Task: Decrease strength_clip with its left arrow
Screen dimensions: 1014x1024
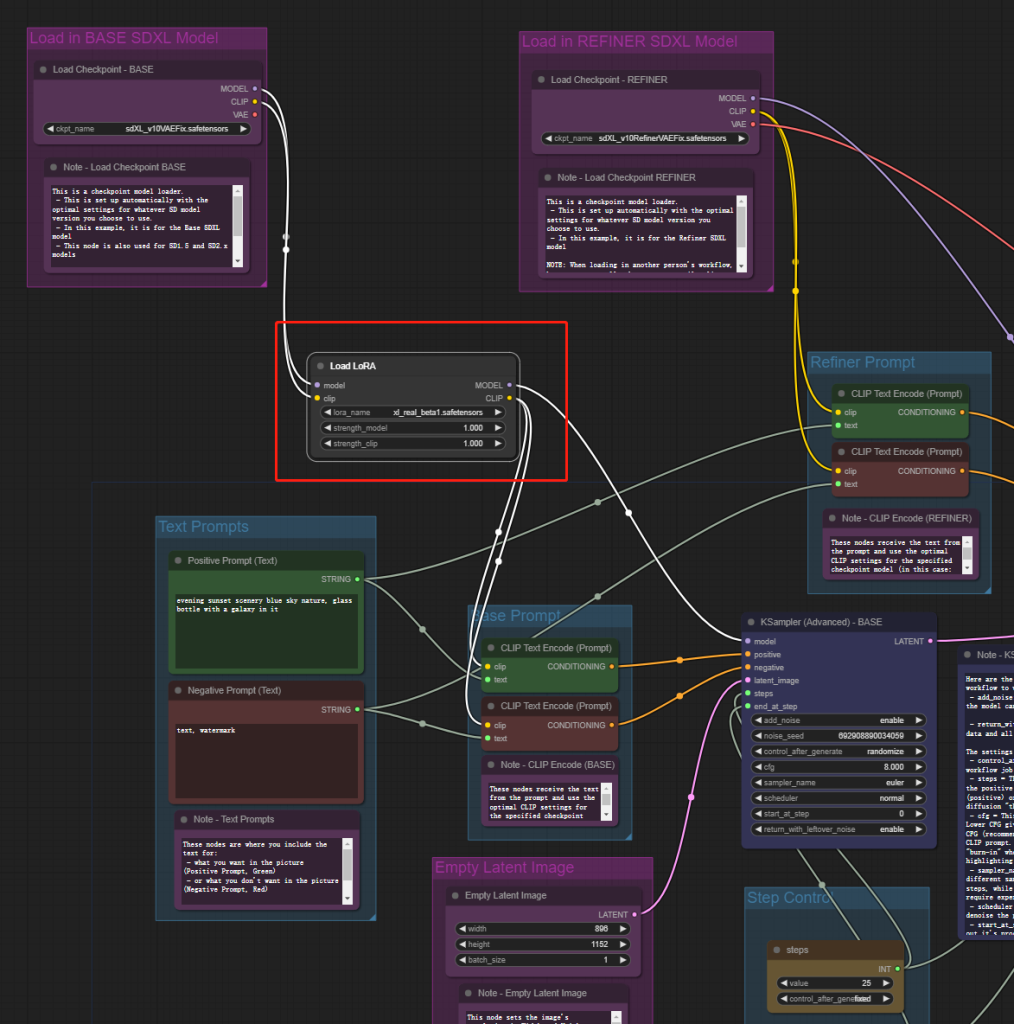Action: [327, 443]
